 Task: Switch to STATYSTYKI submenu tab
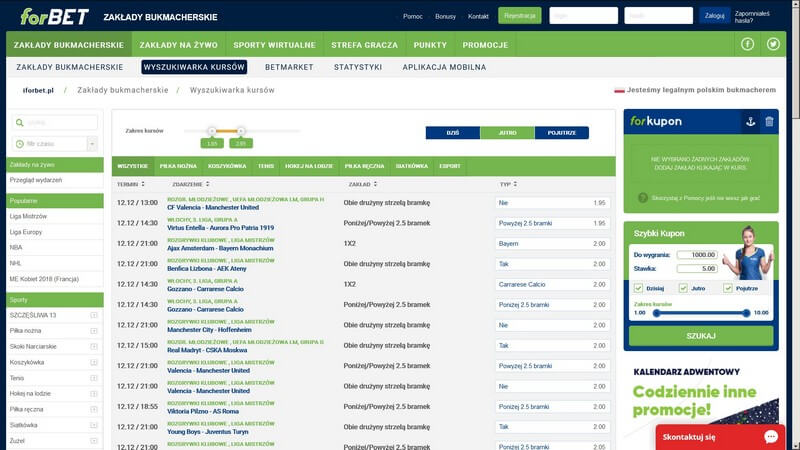pos(358,67)
